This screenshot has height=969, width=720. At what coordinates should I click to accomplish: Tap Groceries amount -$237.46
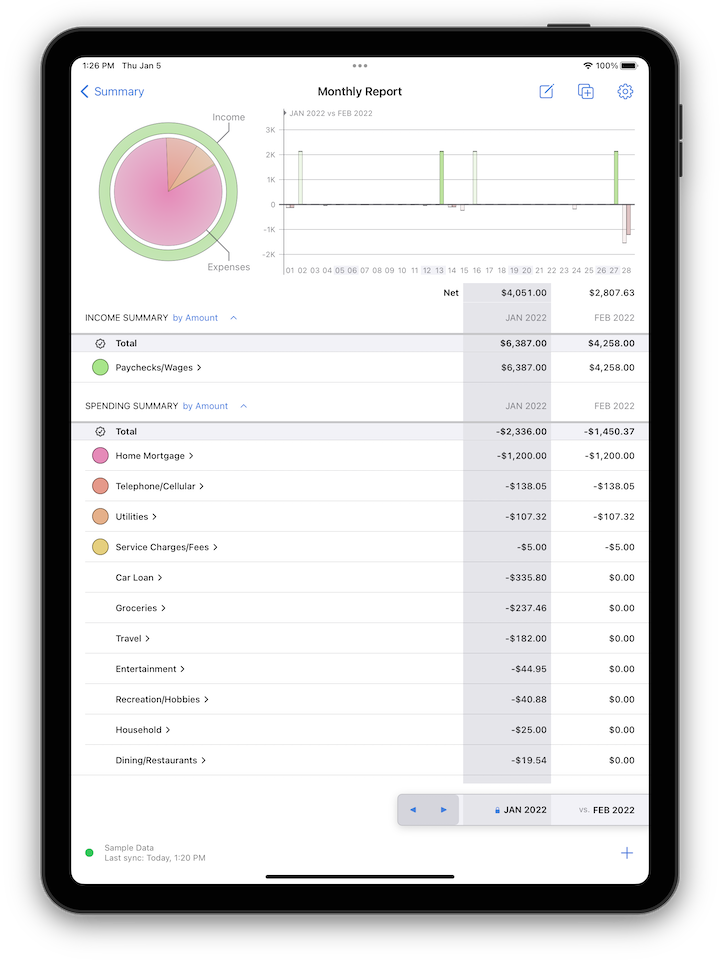click(526, 608)
